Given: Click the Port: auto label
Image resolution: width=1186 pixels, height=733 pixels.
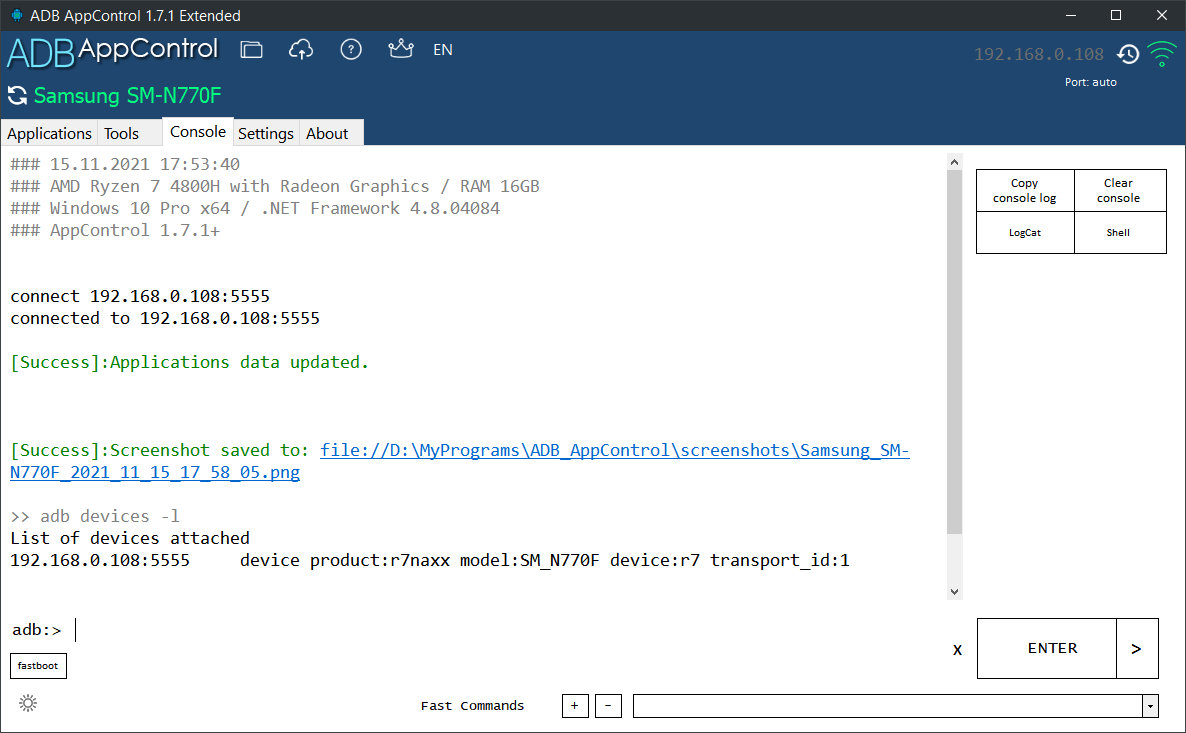Looking at the screenshot, I should (1090, 82).
